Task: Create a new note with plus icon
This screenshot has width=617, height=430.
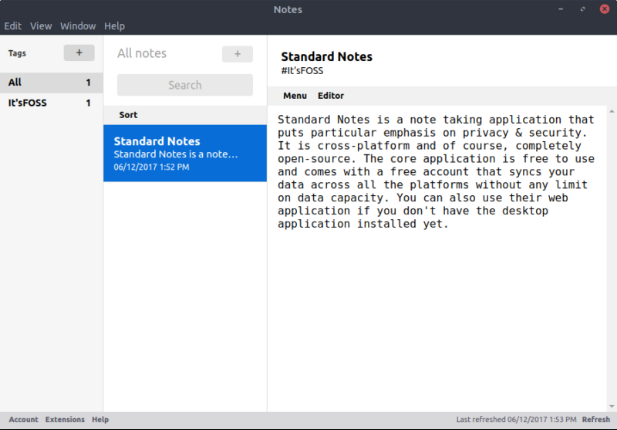Action: pos(237,54)
